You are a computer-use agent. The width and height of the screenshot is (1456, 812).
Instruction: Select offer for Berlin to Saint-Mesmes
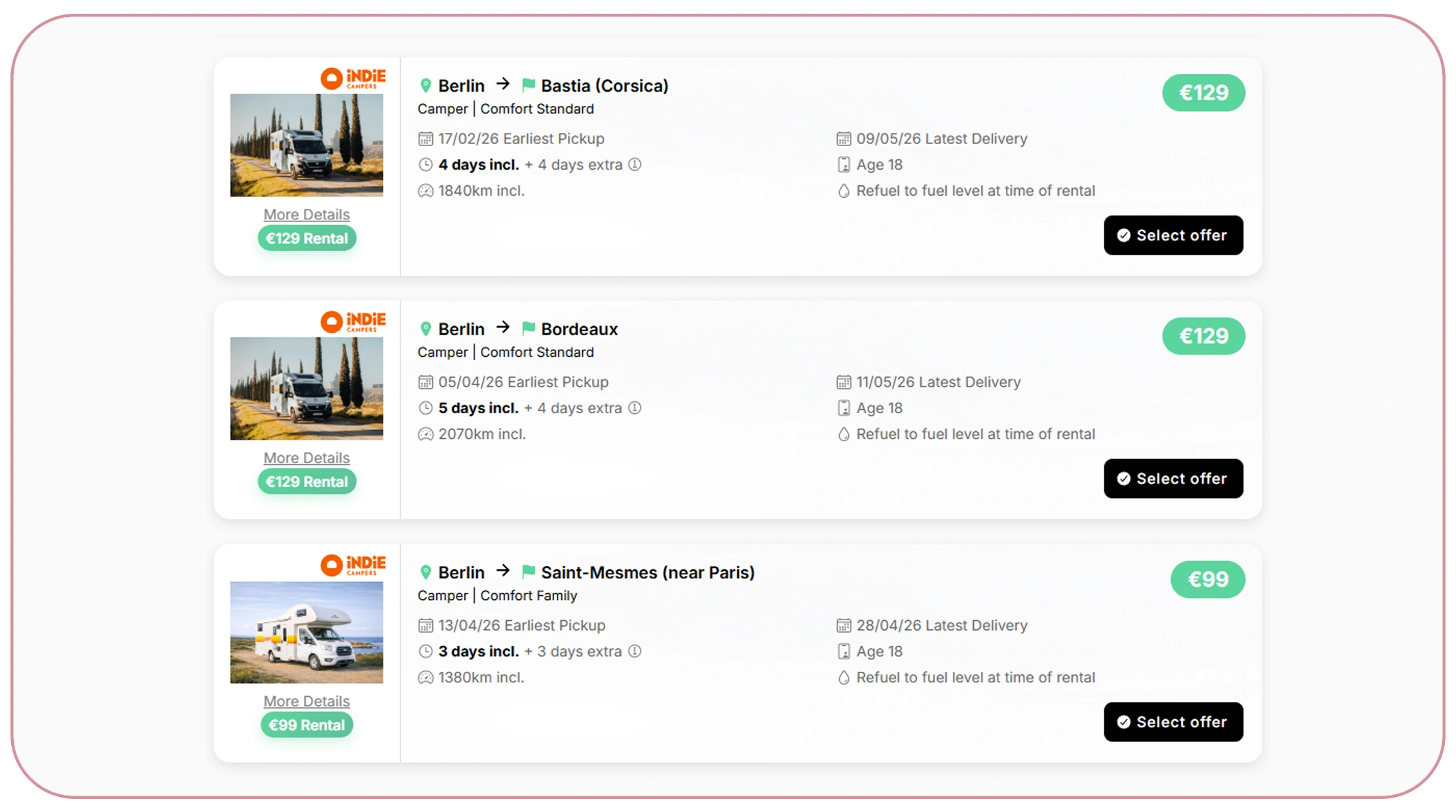1173,722
